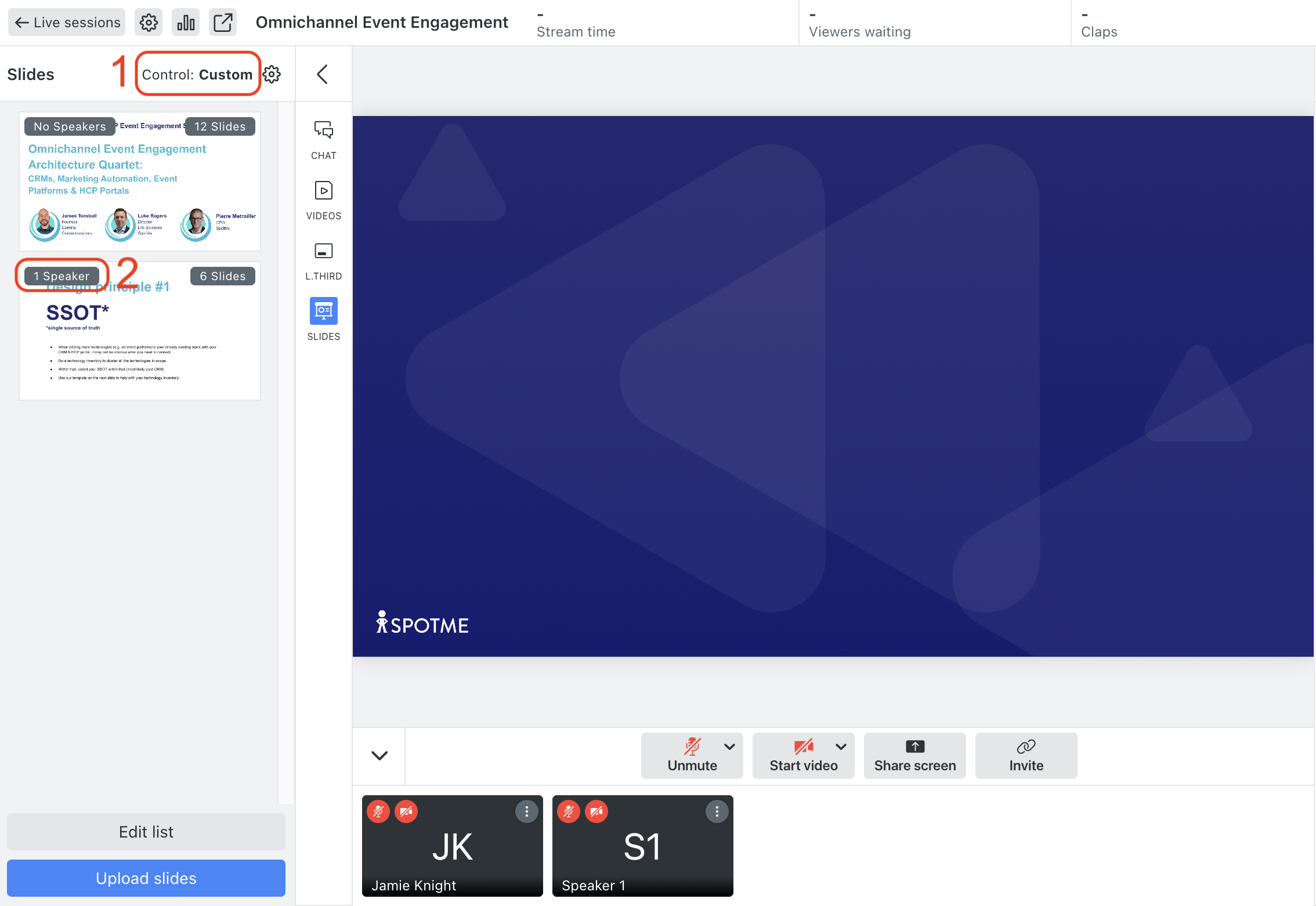Click the slides list scrollbar
This screenshot has width=1316, height=906.
[286, 452]
